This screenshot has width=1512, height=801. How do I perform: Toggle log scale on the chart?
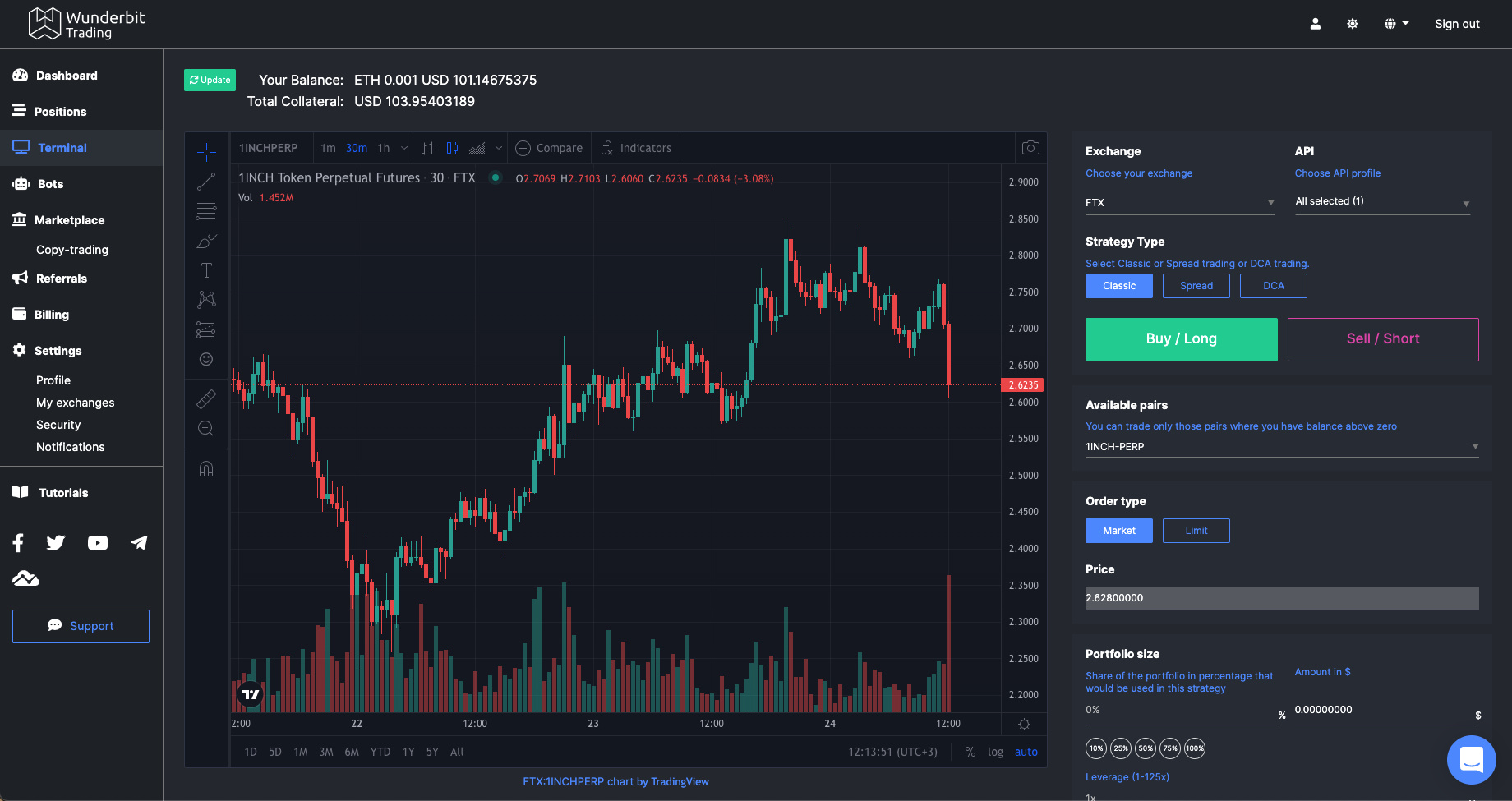point(995,752)
